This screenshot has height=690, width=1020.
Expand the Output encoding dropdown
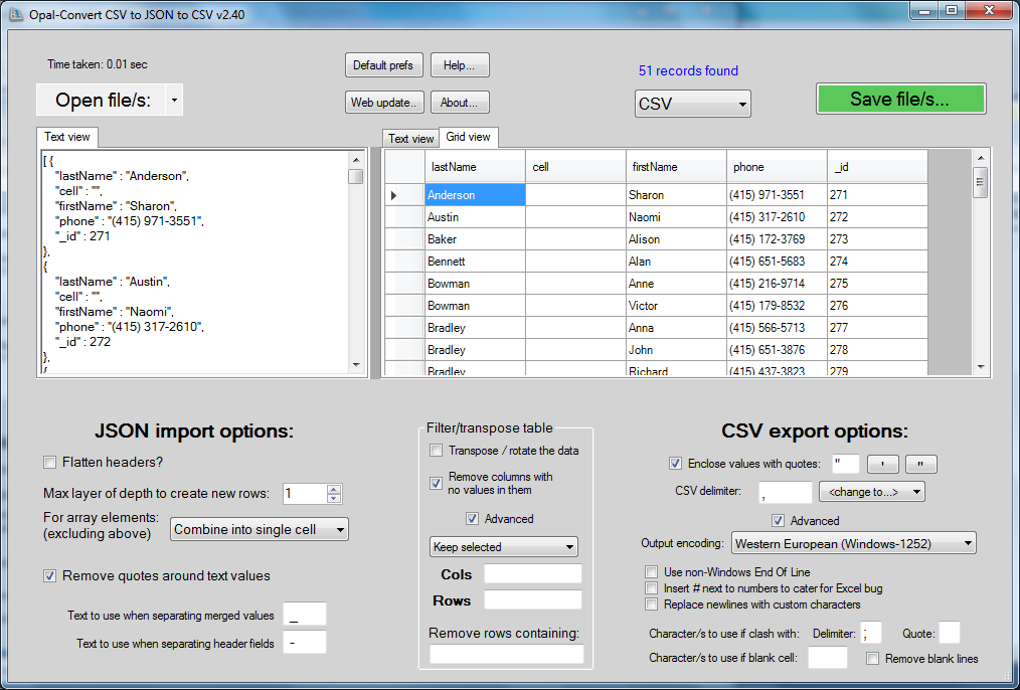tap(854, 543)
